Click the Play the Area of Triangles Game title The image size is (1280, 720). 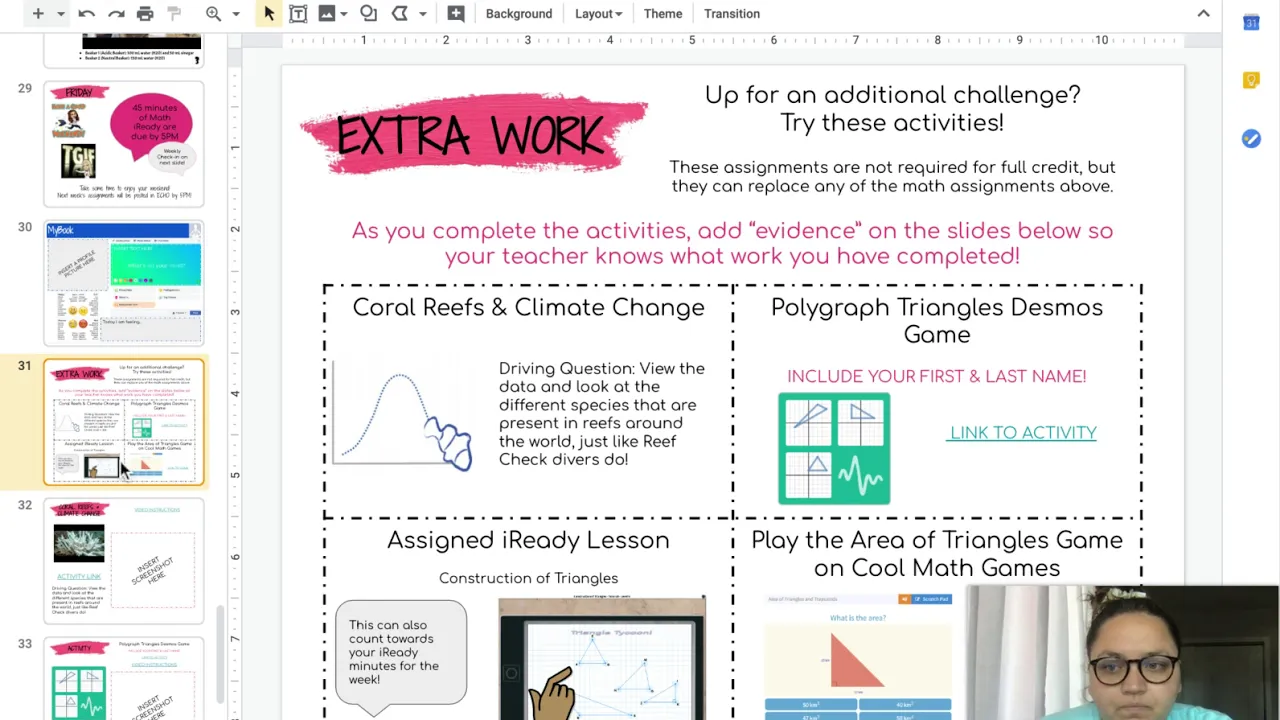pyautogui.click(x=937, y=554)
